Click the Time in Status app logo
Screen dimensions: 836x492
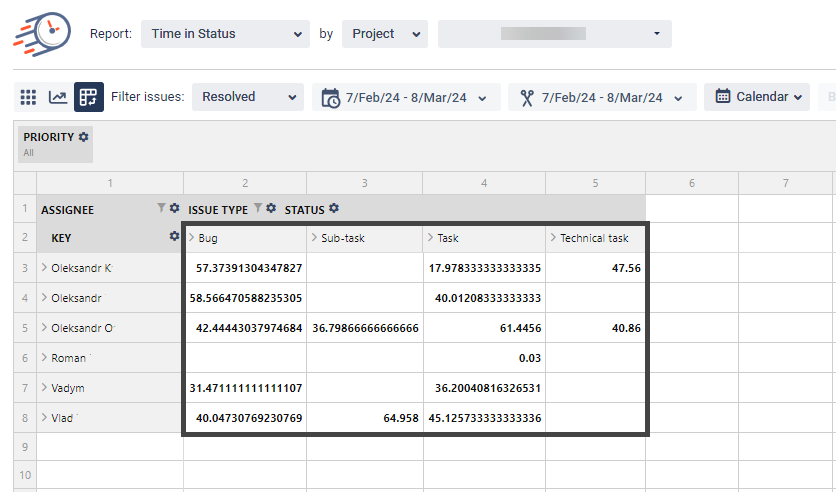click(42, 35)
